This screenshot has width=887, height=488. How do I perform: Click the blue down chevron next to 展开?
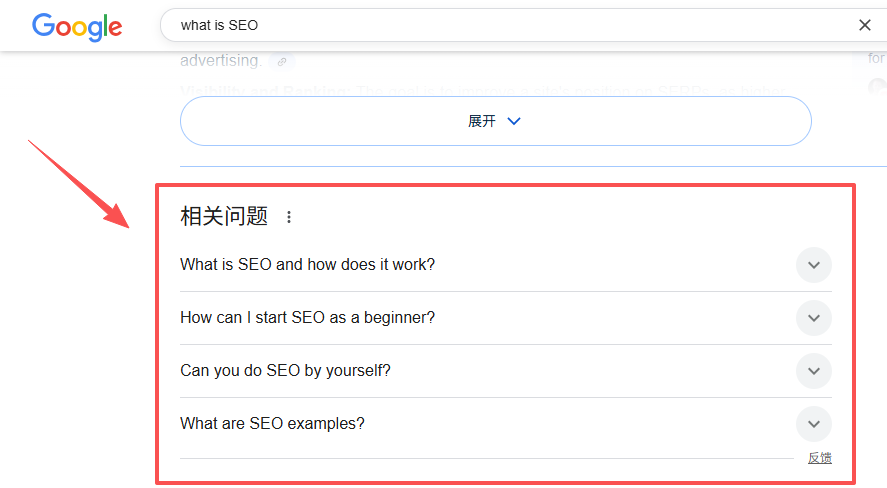(514, 121)
